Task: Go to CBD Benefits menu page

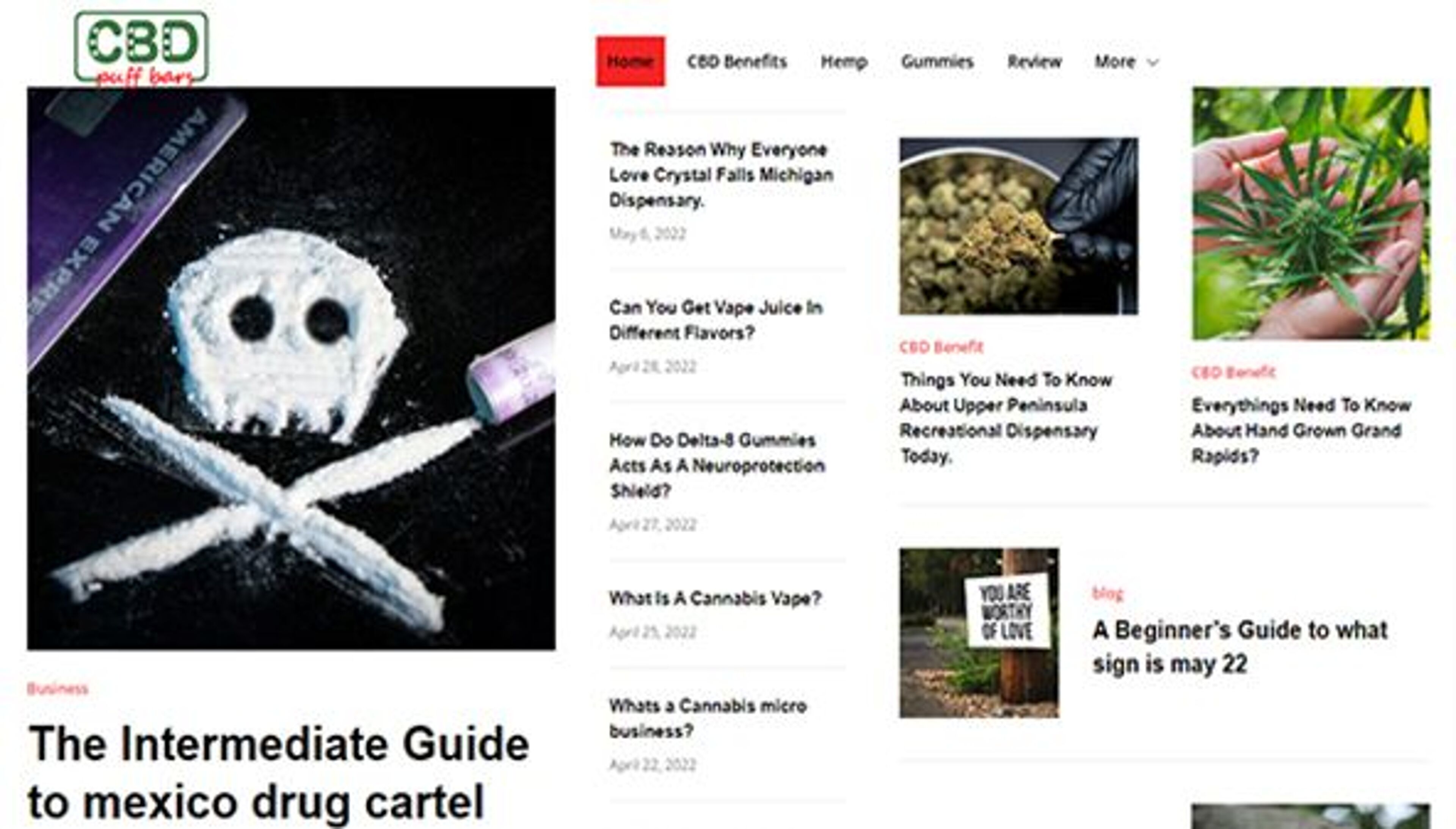Action: tap(737, 61)
